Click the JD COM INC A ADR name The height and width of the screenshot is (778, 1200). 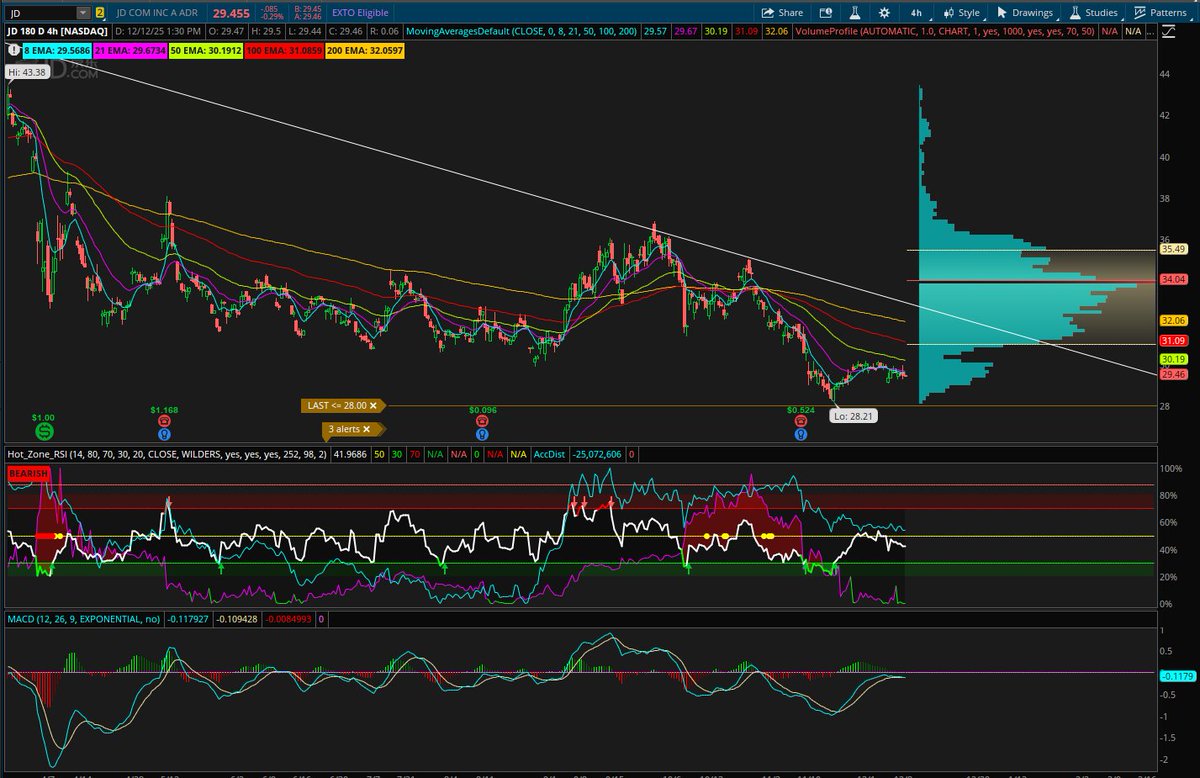[158, 14]
